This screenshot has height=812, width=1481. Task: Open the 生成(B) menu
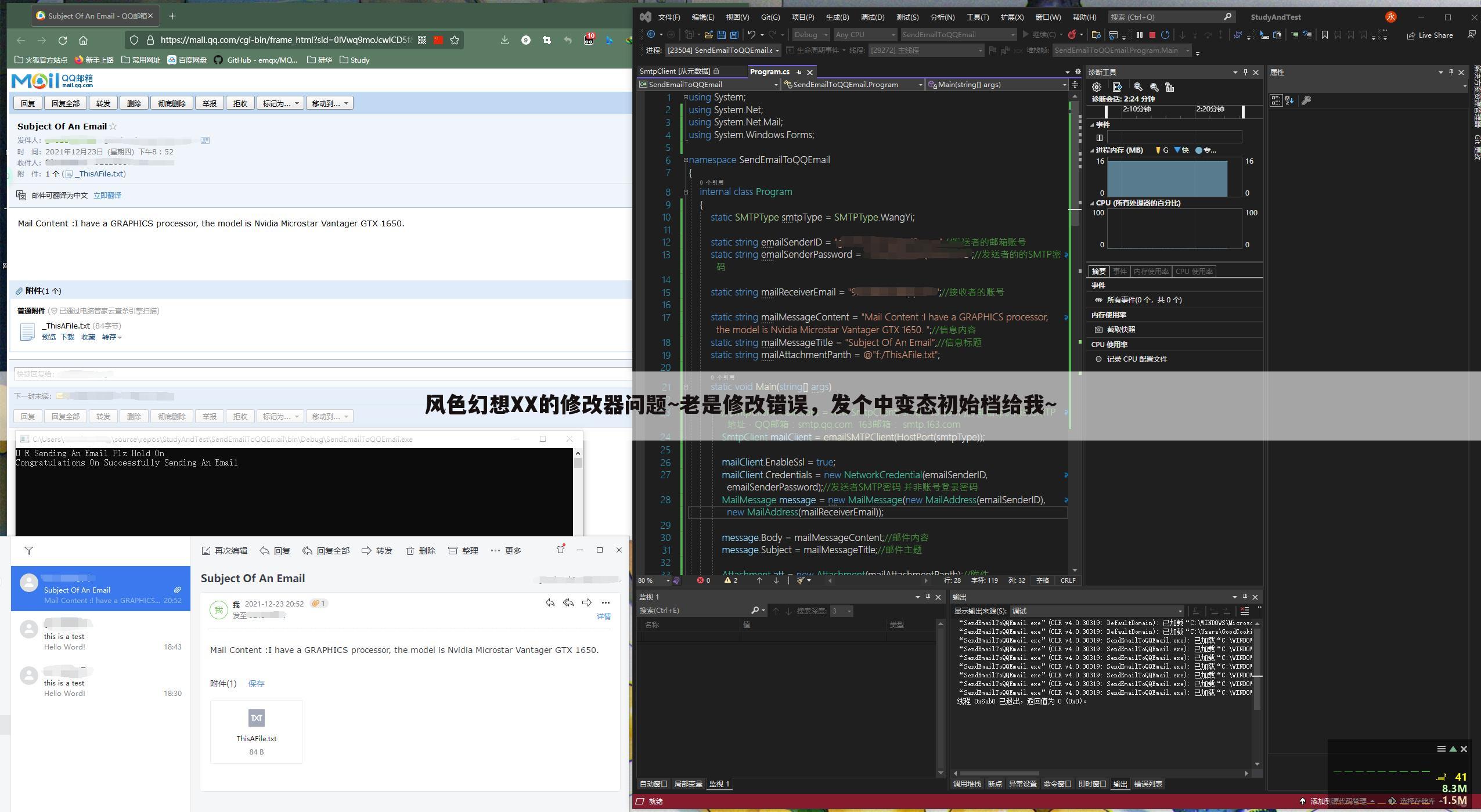837,17
